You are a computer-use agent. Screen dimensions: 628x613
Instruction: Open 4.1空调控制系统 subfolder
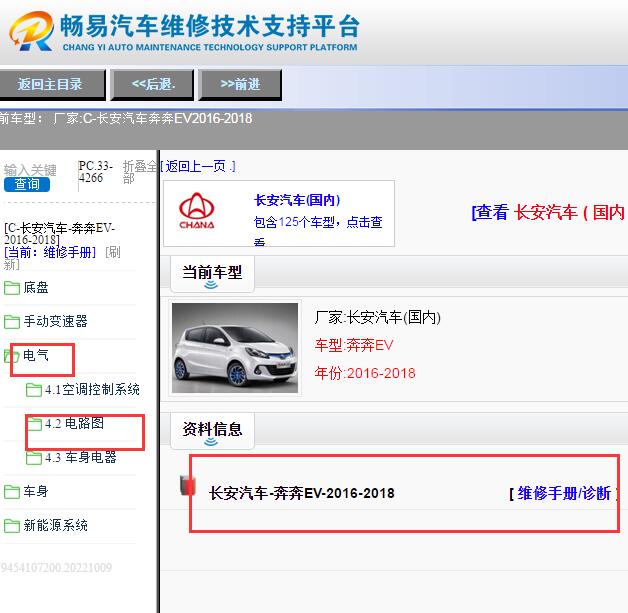coord(92,389)
